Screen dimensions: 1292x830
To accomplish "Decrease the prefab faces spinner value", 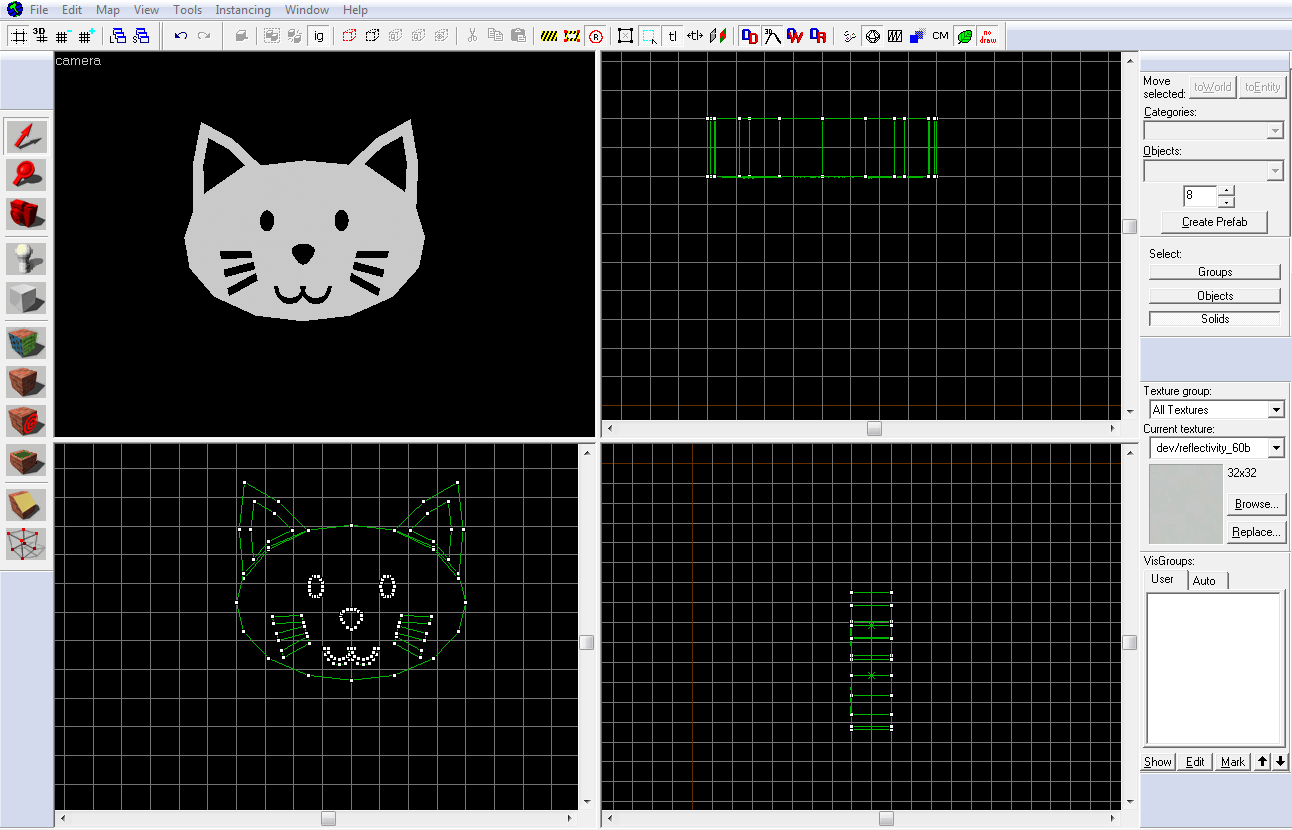I will point(1226,201).
